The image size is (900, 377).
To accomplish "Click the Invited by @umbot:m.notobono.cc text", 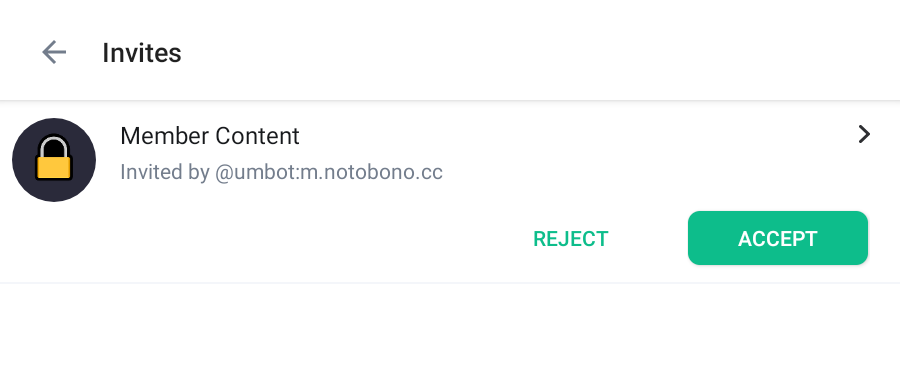I will 281,172.
